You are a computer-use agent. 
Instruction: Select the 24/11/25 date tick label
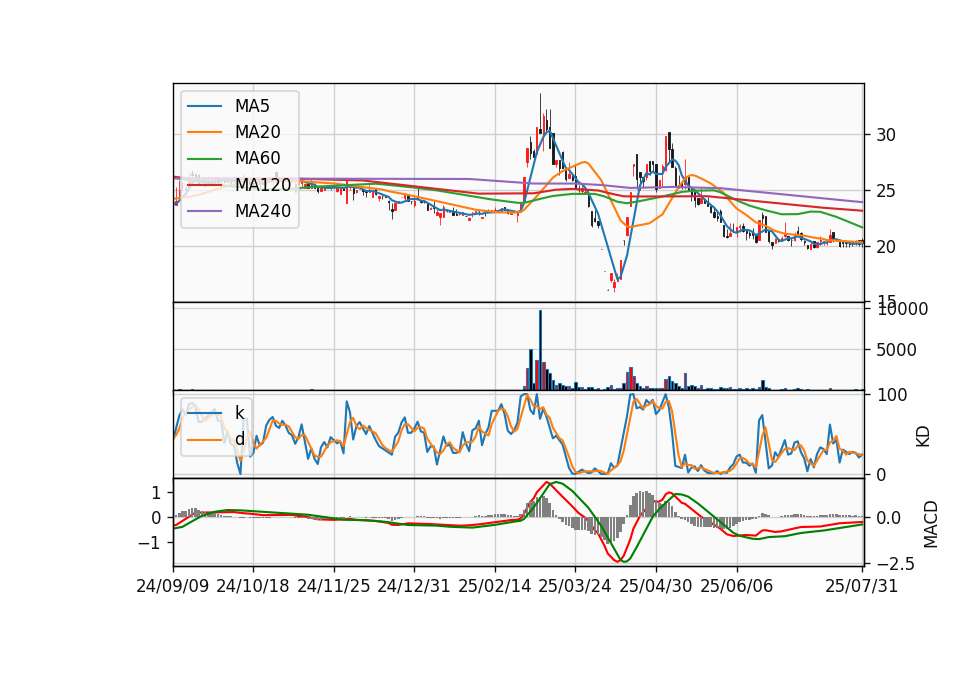334,586
